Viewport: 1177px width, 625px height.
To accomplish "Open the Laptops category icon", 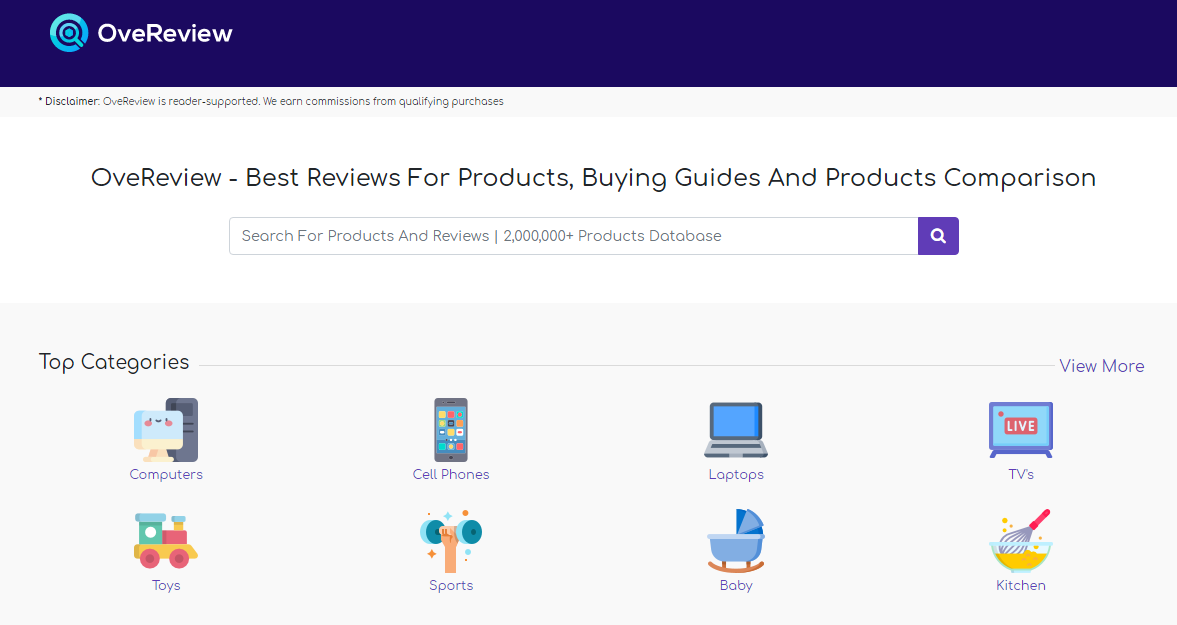I will click(736, 429).
